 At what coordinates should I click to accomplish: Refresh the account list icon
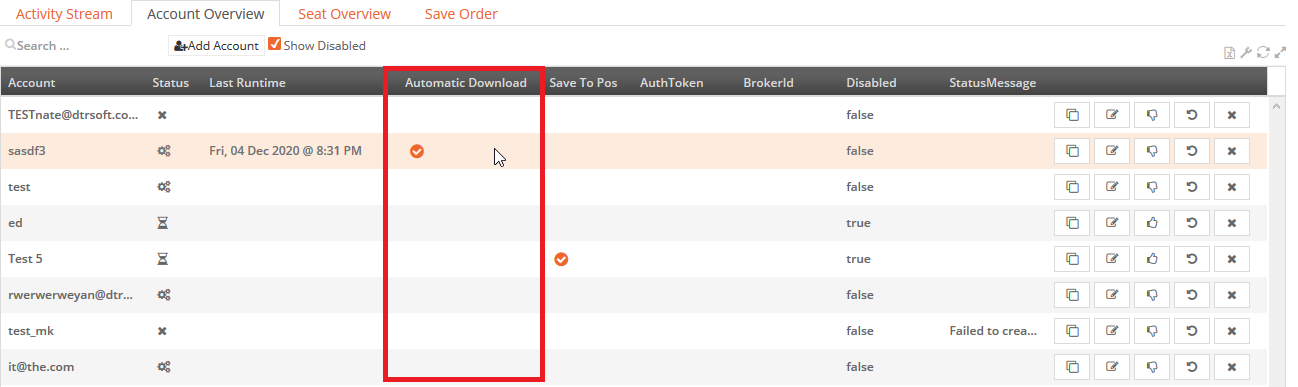1264,53
